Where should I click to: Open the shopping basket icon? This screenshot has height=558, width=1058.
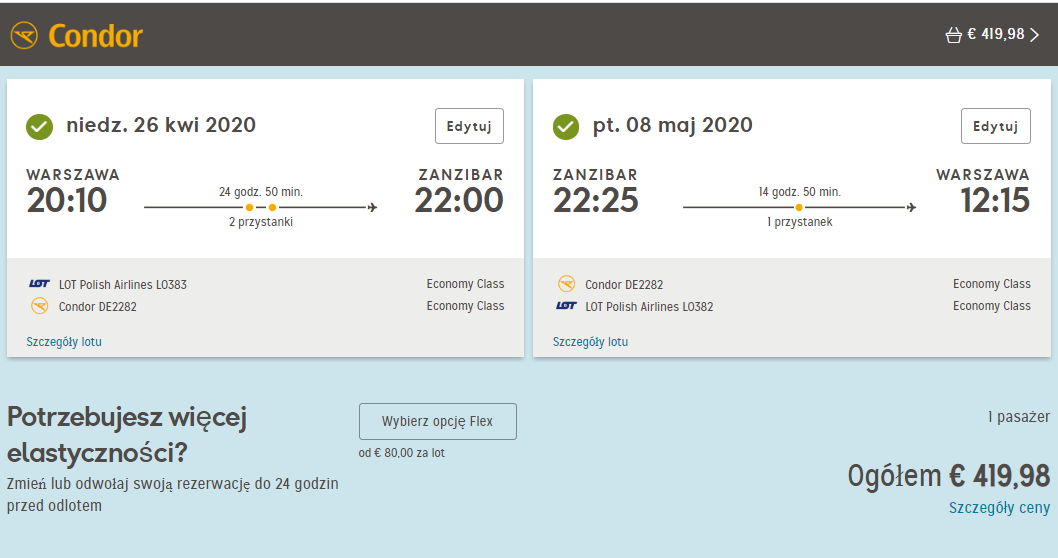pos(953,35)
